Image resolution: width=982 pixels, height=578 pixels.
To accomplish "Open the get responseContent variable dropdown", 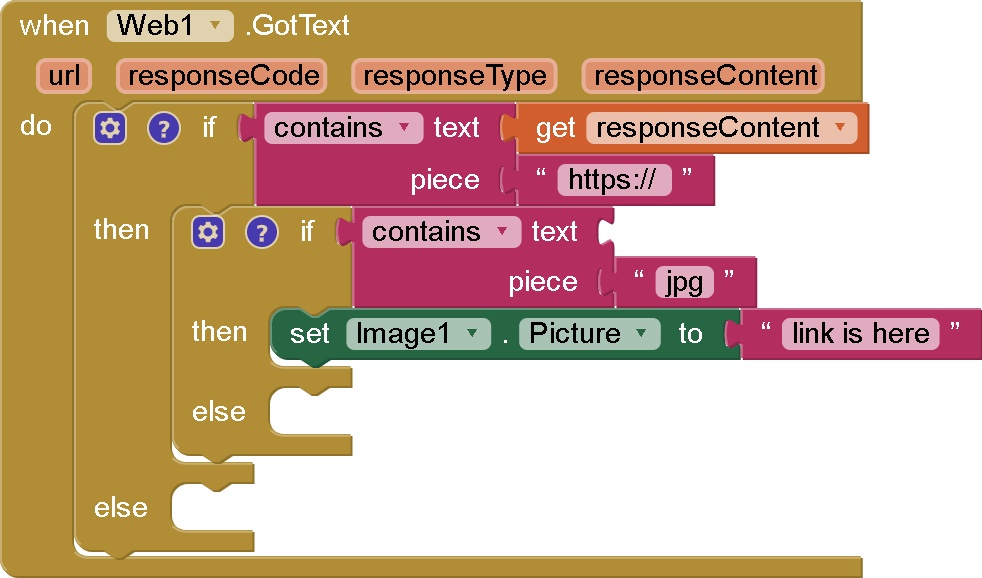I will pyautogui.click(x=838, y=128).
